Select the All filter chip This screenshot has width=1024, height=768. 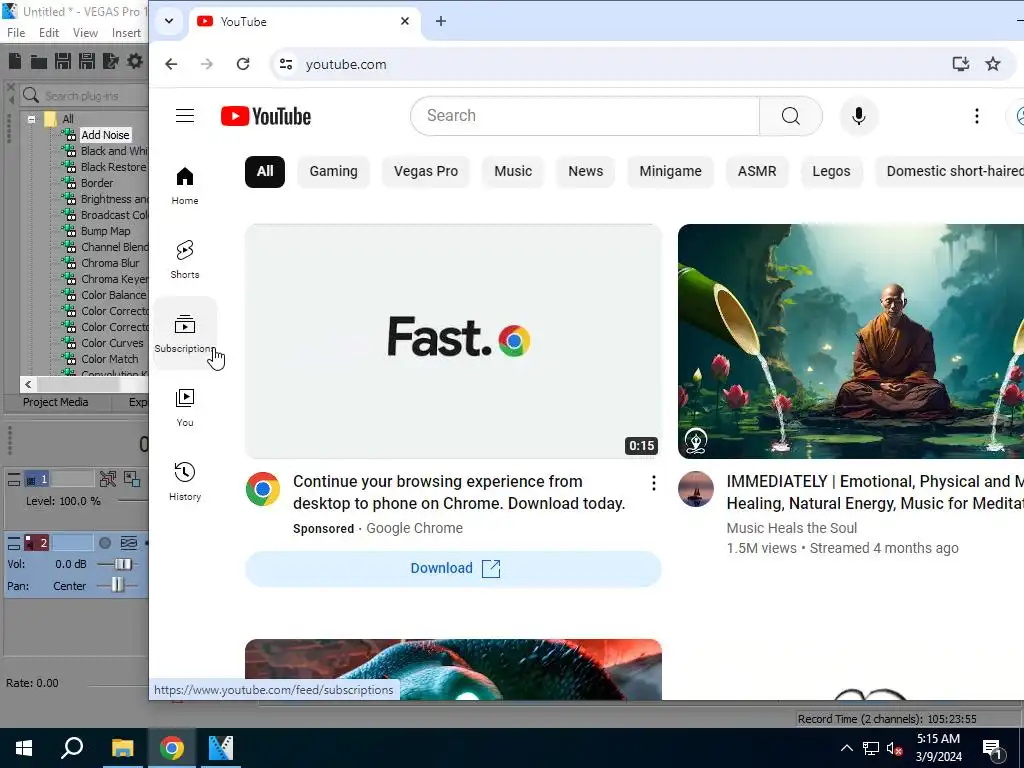tap(264, 172)
